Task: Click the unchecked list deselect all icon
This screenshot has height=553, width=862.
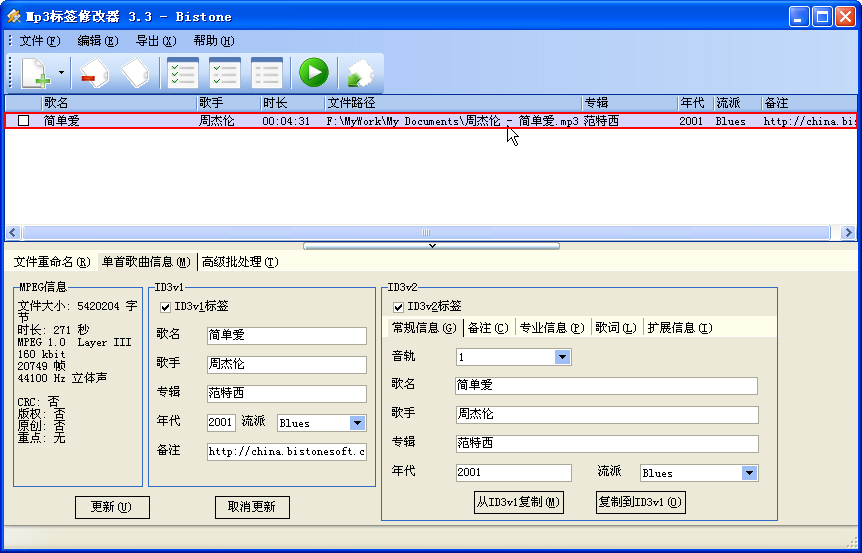Action: pyautogui.click(x=266, y=74)
